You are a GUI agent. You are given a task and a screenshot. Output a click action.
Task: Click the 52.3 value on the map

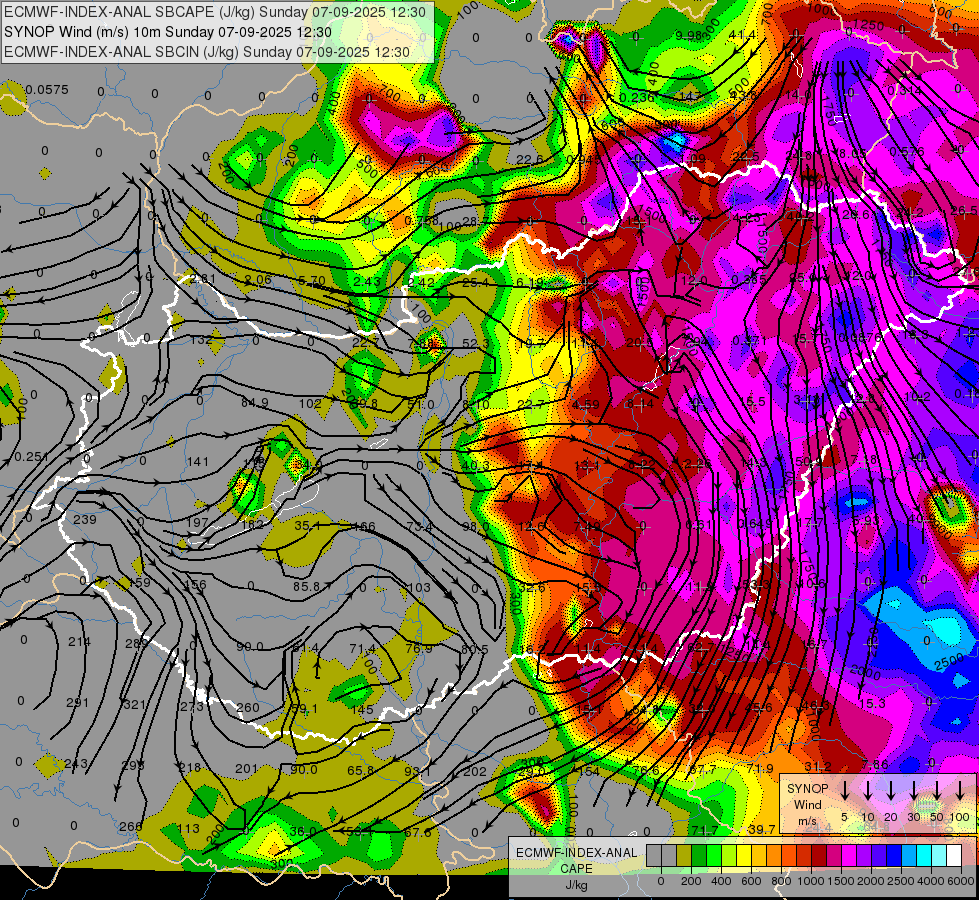click(476, 344)
